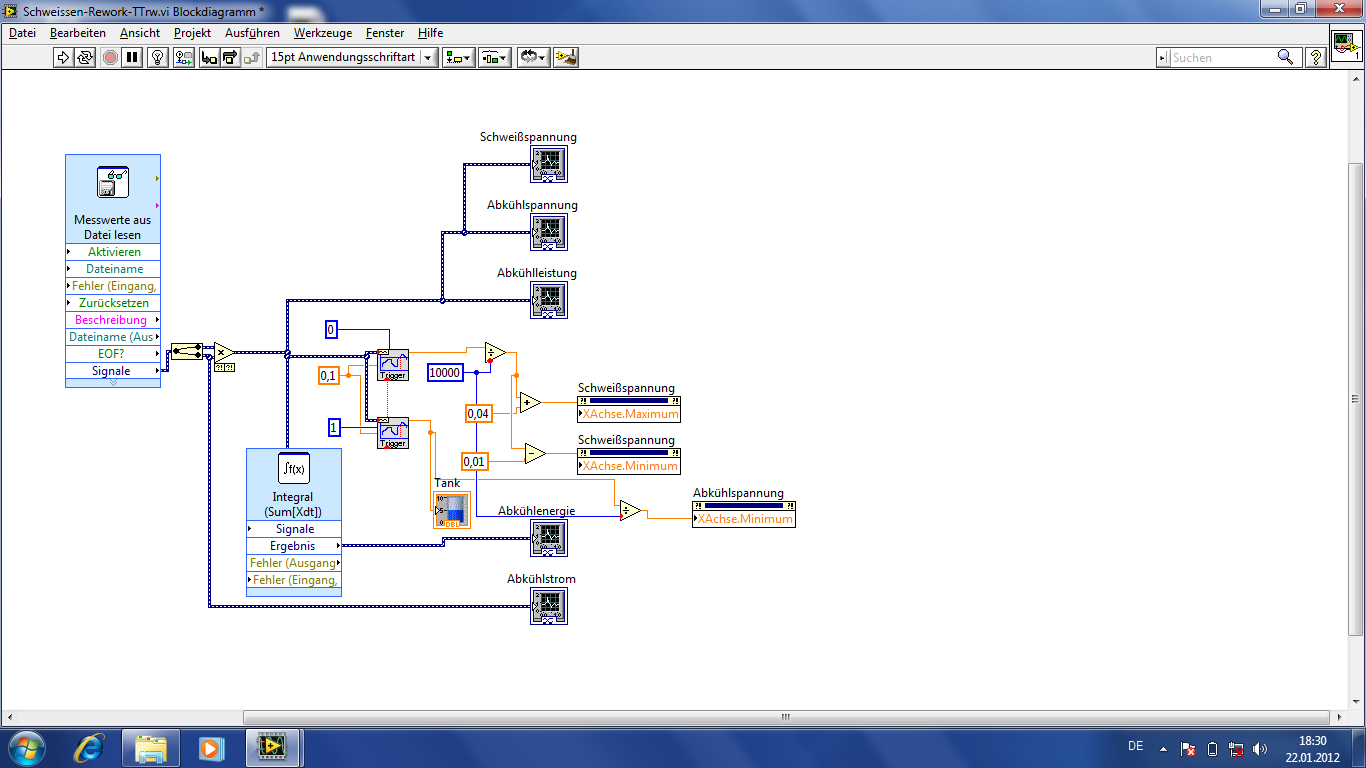Click the Ergebnis output terminal of Integral
1366x768 pixels.
(294, 546)
